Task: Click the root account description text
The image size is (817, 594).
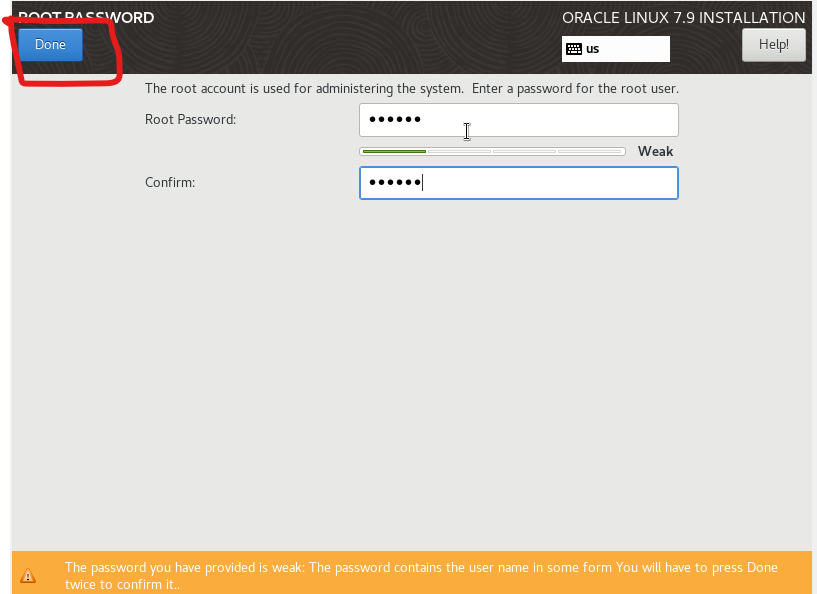Action: (412, 89)
